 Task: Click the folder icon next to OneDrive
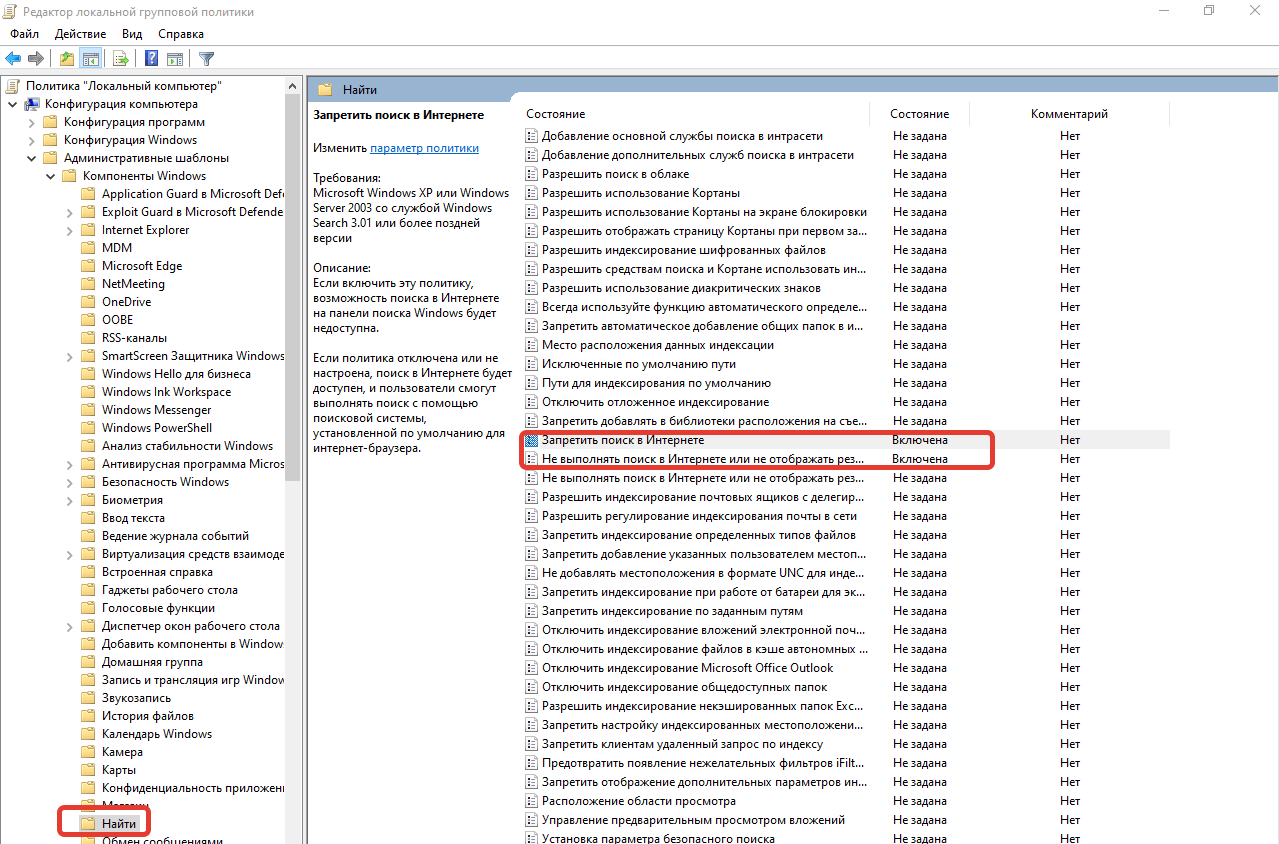click(89, 302)
